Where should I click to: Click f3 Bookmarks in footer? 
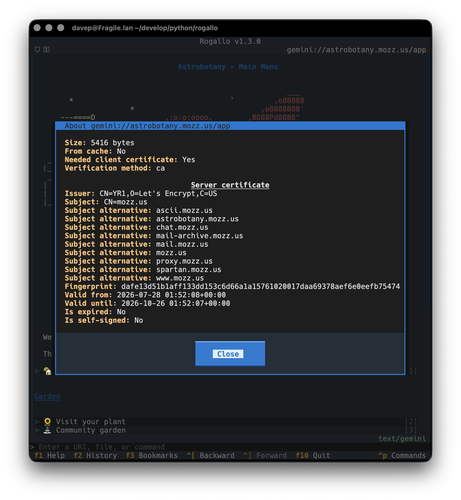point(152,455)
